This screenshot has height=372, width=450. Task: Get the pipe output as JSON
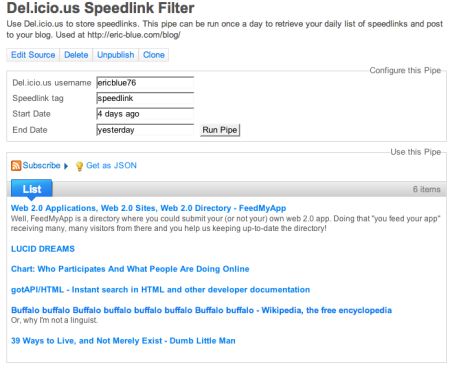point(111,165)
